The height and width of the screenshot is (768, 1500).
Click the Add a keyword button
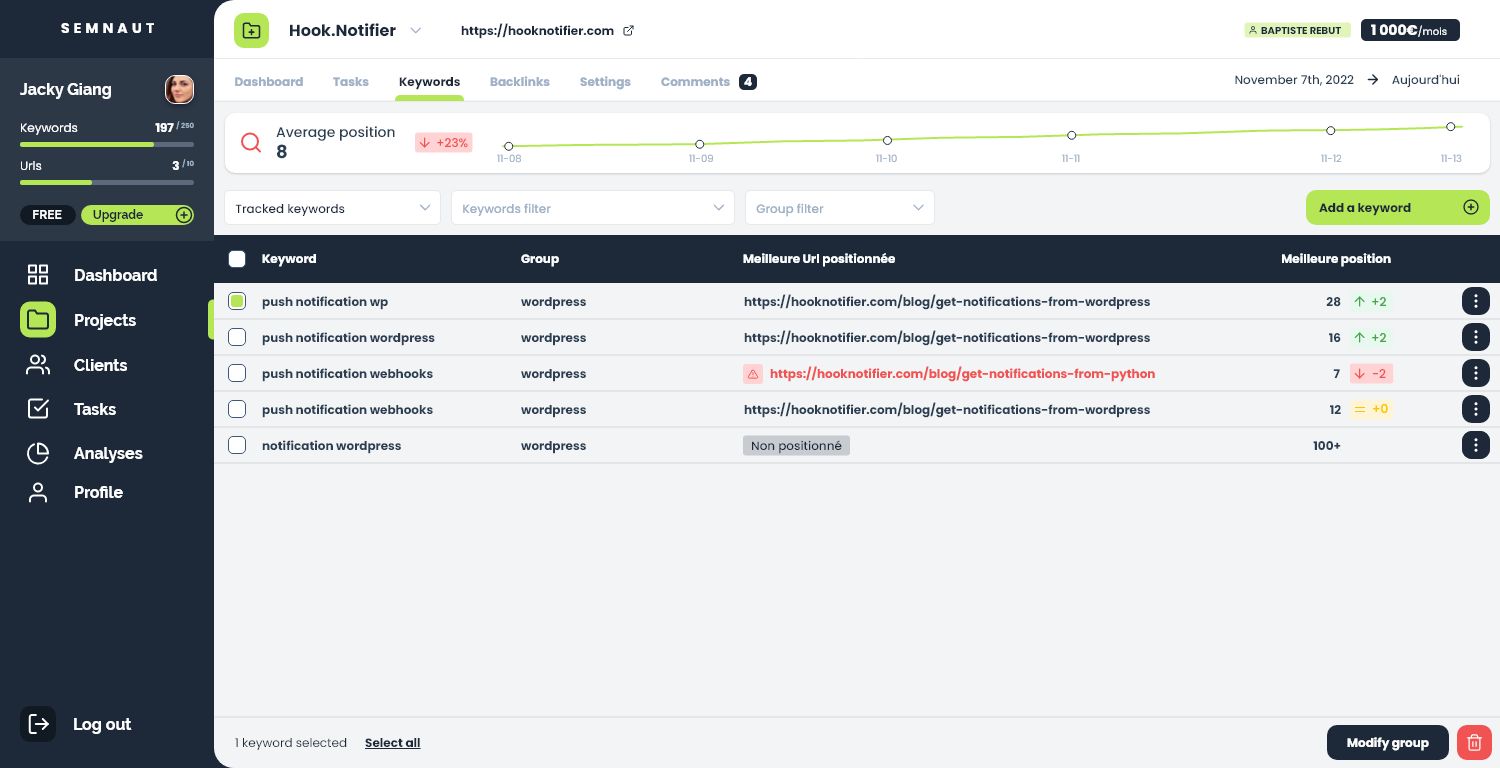click(1397, 208)
